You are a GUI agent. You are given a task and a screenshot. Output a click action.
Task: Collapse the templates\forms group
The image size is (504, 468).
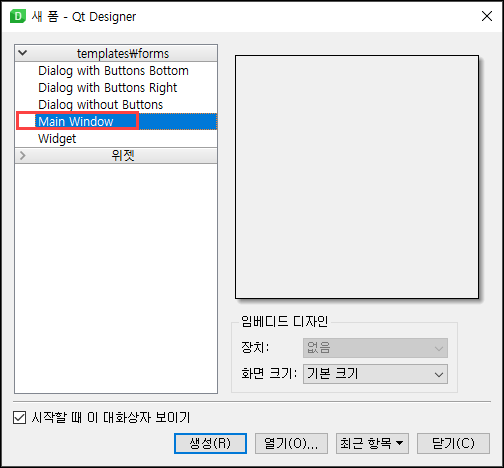[x=22, y=53]
